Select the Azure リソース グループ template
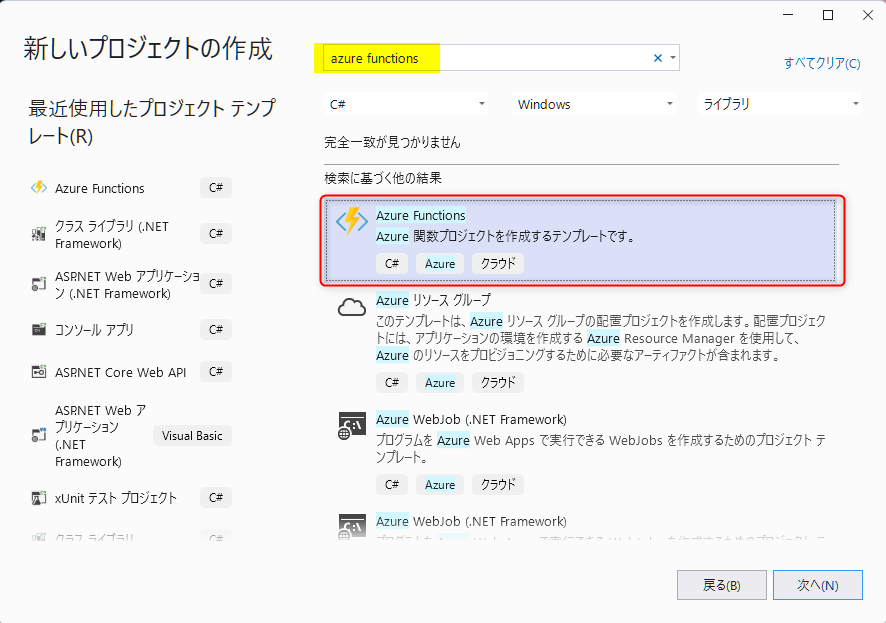Viewport: 886px width, 623px height. [581, 341]
